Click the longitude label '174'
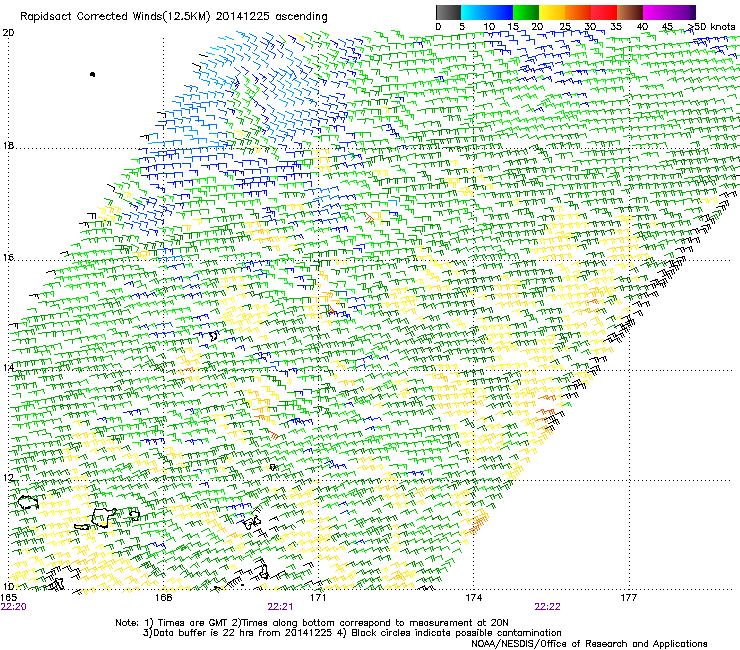Viewport: 740px width, 650px height. 473,598
